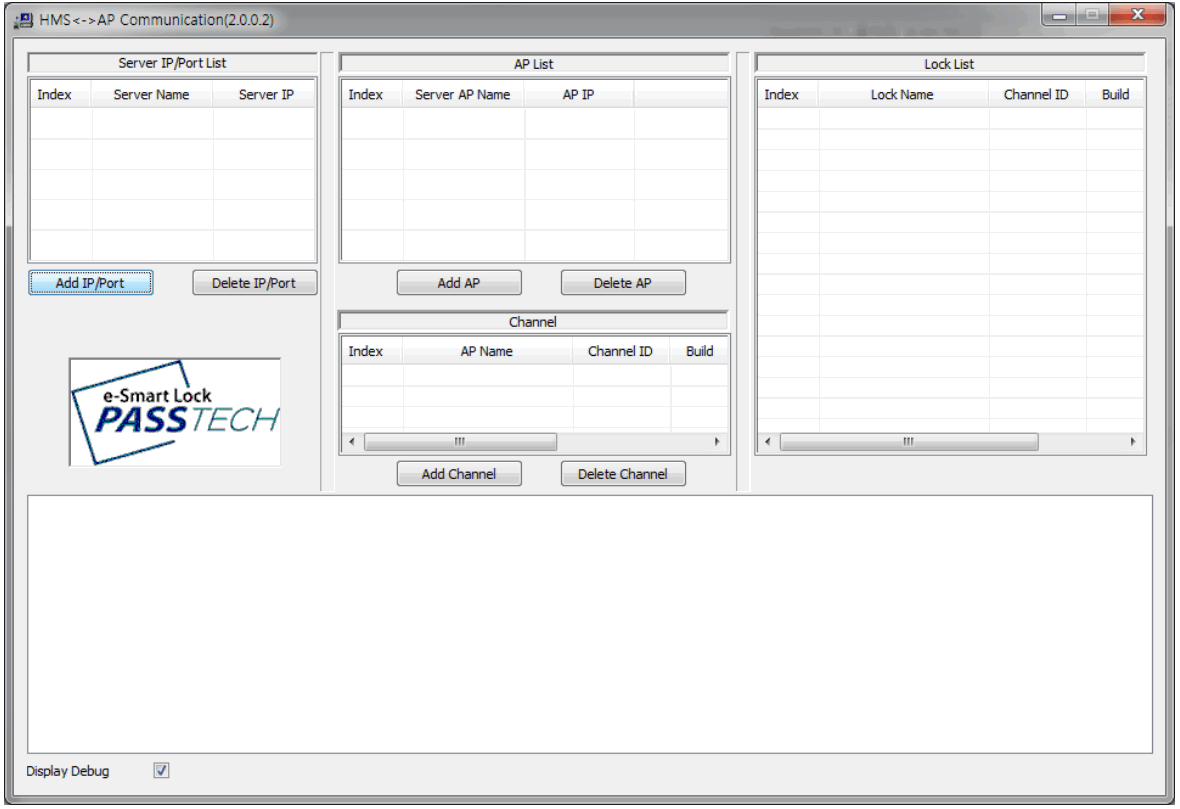Screen dimensions: 1180x809
Task: Click the Server AP Name column header
Action: (x=462, y=94)
